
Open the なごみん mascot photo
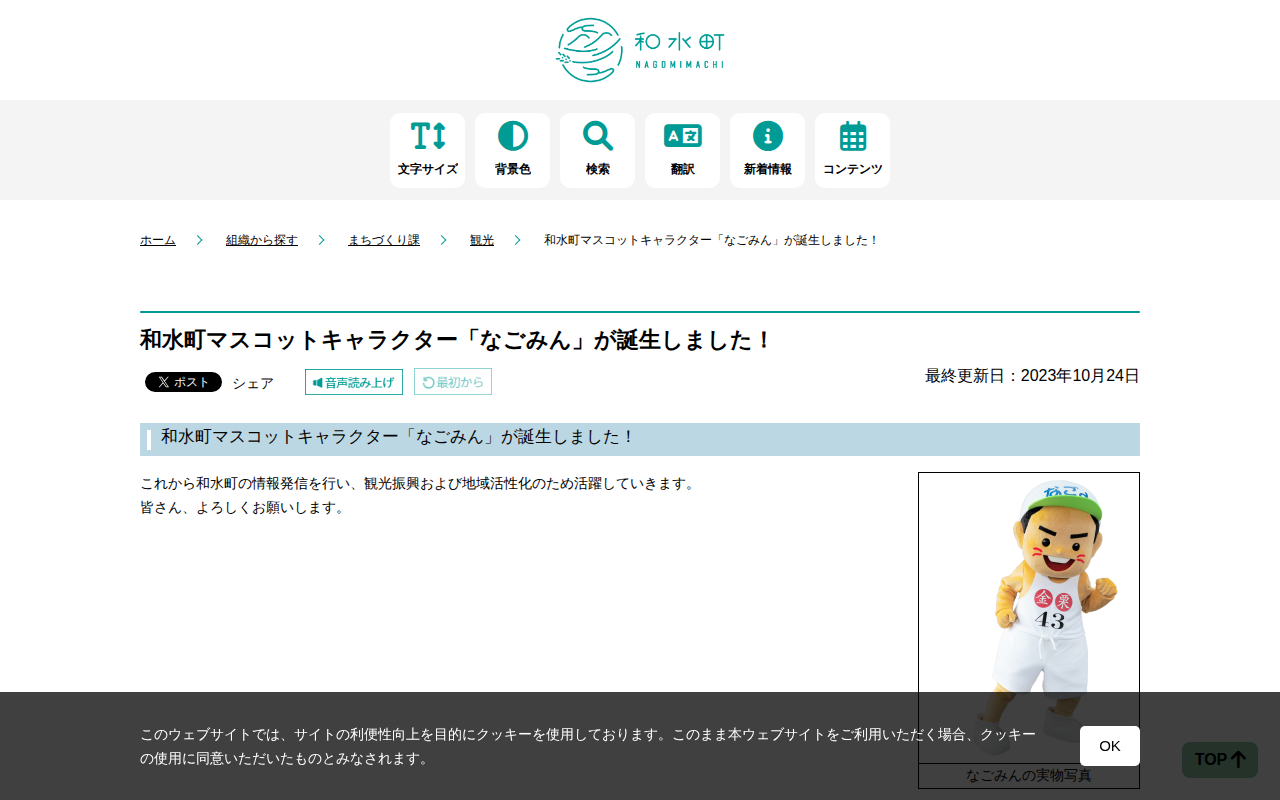[x=1029, y=618]
